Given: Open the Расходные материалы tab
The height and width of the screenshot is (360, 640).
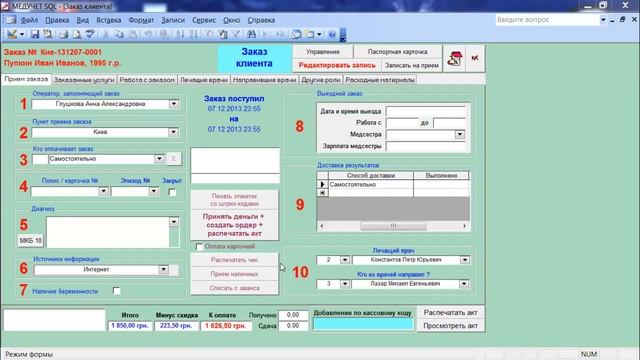Looking at the screenshot, I should click(x=380, y=80).
